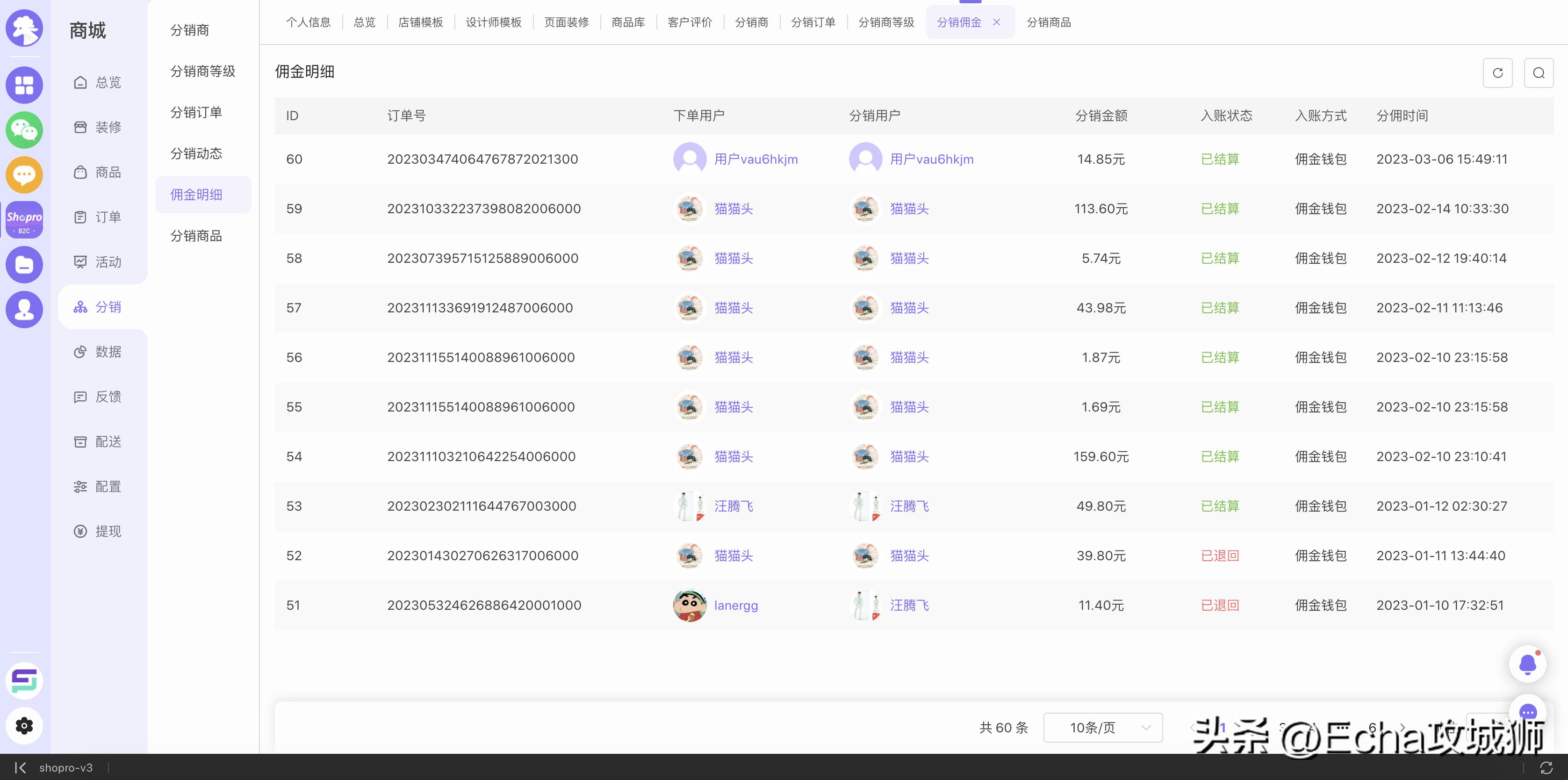
Task: Open search using the magnifier icon
Action: tap(1539, 72)
